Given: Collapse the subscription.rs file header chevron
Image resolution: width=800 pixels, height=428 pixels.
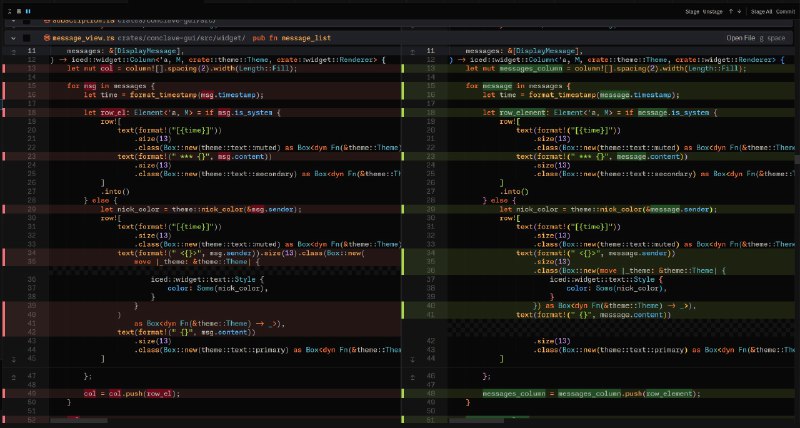Looking at the screenshot, I should 12,19.
